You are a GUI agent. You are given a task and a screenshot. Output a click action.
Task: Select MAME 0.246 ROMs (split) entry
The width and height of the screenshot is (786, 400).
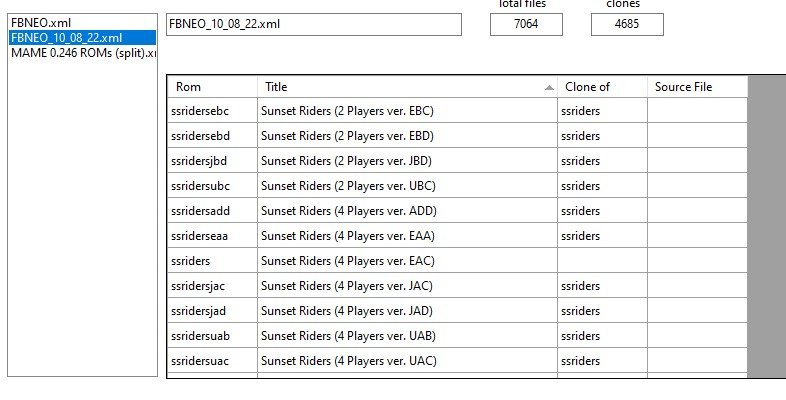[x=83, y=53]
